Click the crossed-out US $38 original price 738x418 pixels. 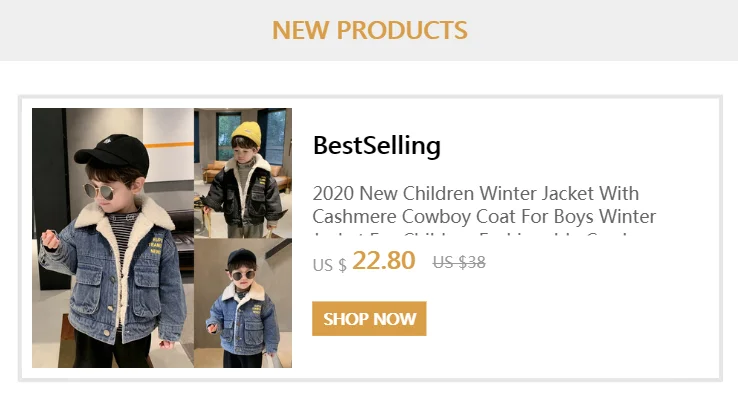[x=459, y=262]
